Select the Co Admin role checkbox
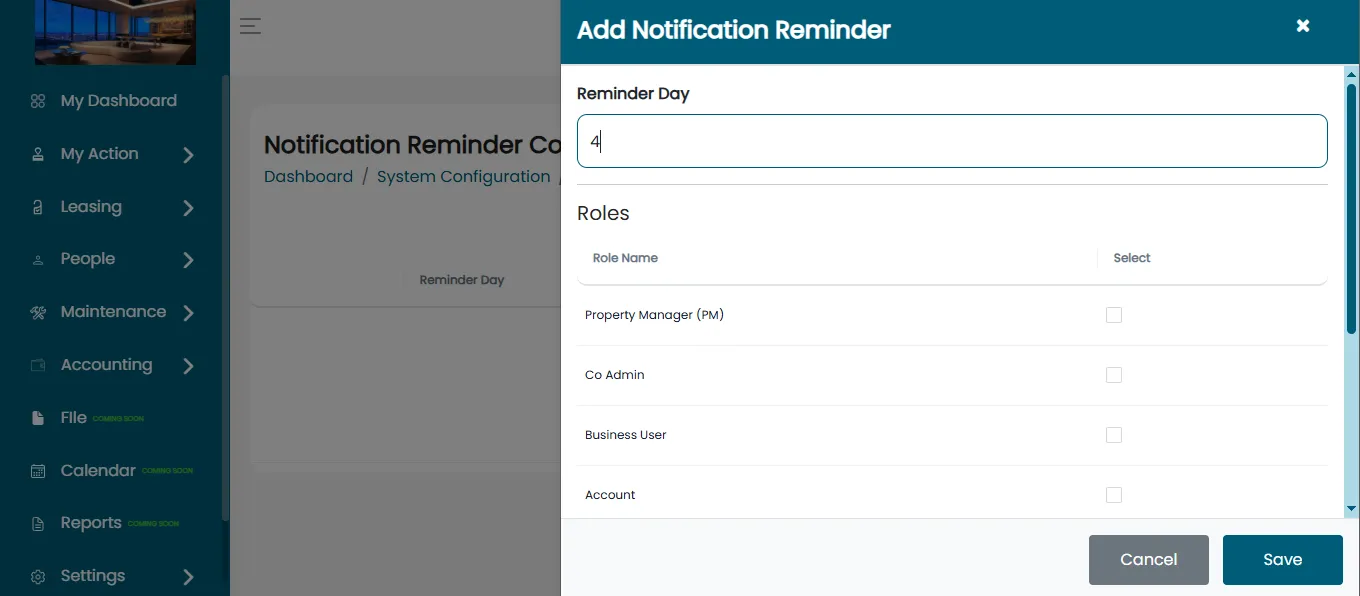Image resolution: width=1360 pixels, height=596 pixels. (1114, 375)
